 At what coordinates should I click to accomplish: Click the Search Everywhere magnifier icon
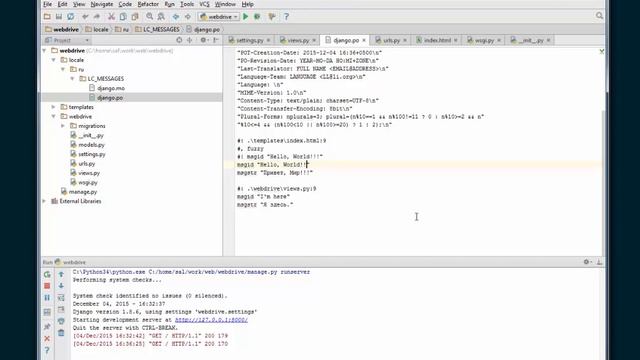599,16
